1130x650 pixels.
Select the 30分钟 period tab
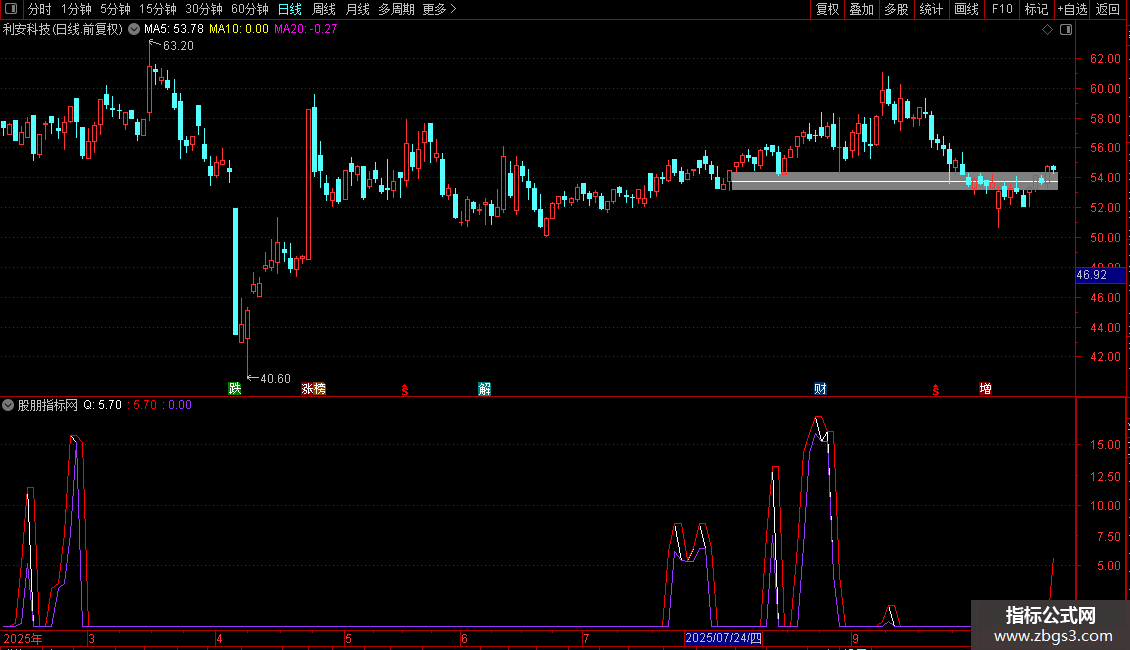coord(203,9)
